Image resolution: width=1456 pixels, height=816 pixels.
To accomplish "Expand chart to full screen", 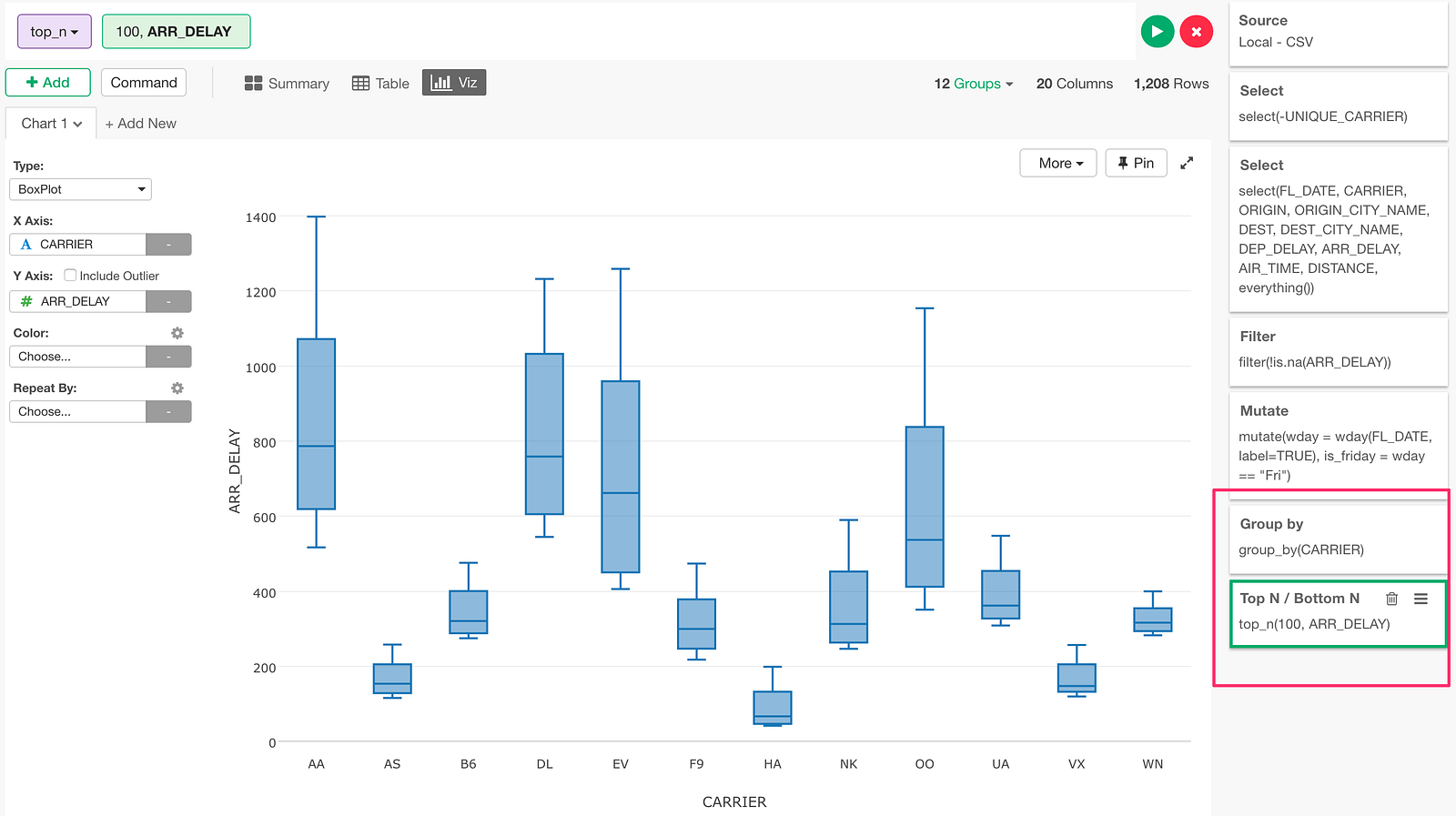I will [1187, 163].
